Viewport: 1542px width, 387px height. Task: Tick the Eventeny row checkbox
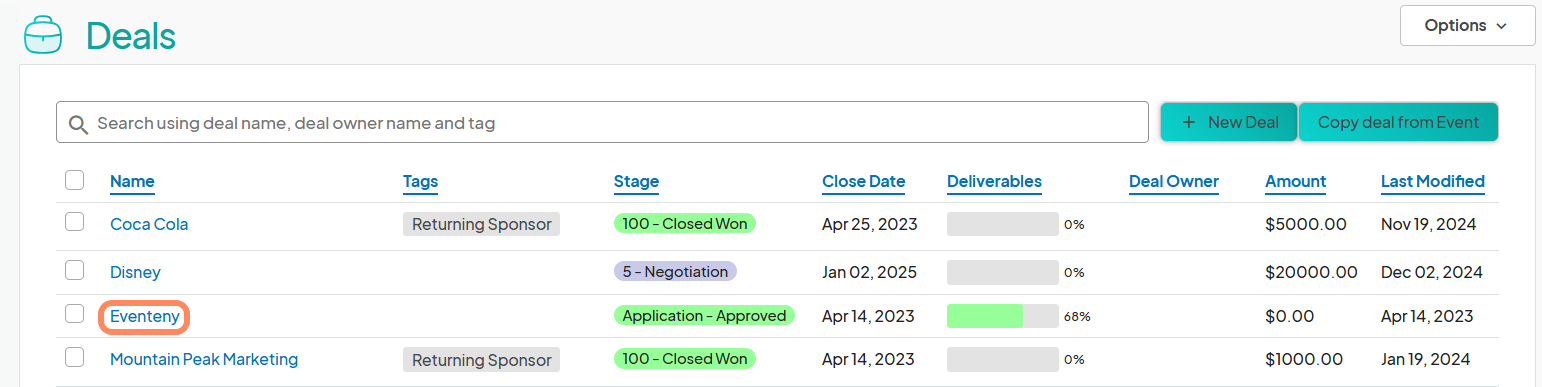(74, 314)
